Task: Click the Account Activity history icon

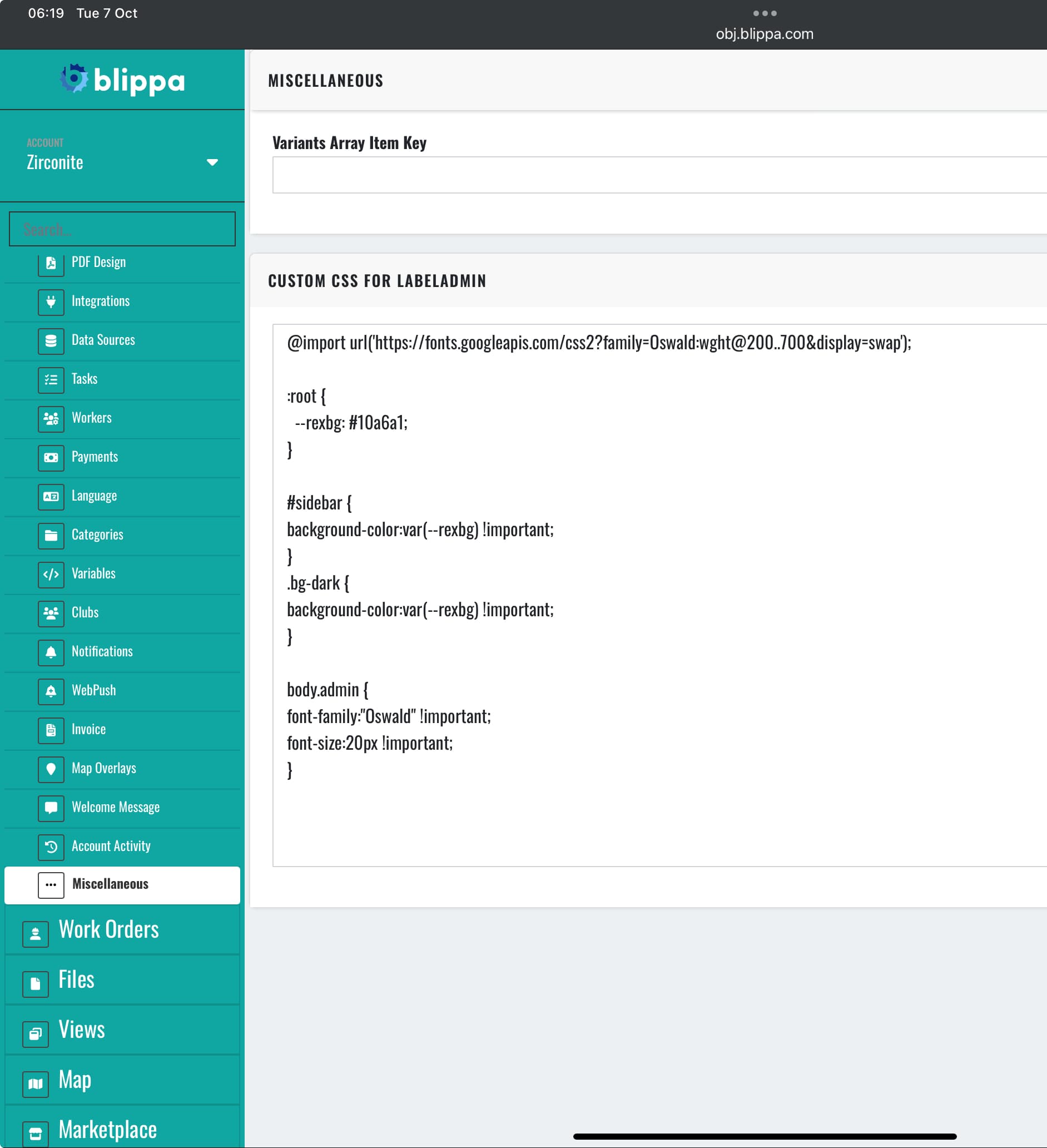Action: pos(51,847)
